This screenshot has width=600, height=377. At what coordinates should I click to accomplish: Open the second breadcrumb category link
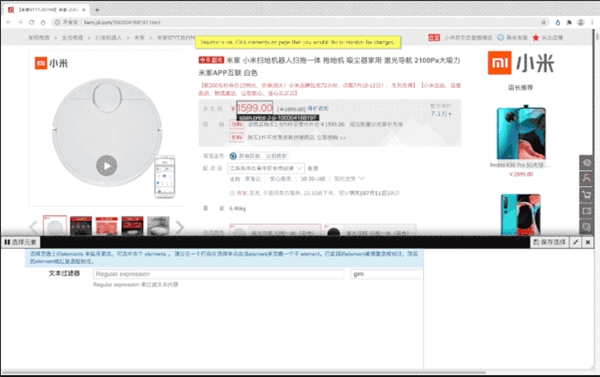(x=72, y=38)
